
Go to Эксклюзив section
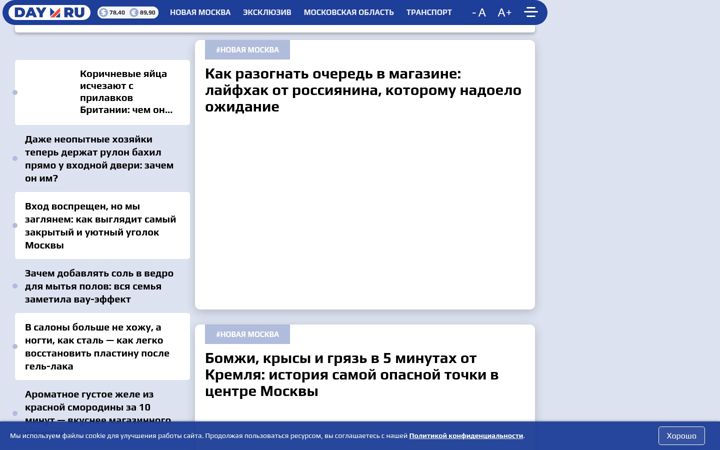267,12
